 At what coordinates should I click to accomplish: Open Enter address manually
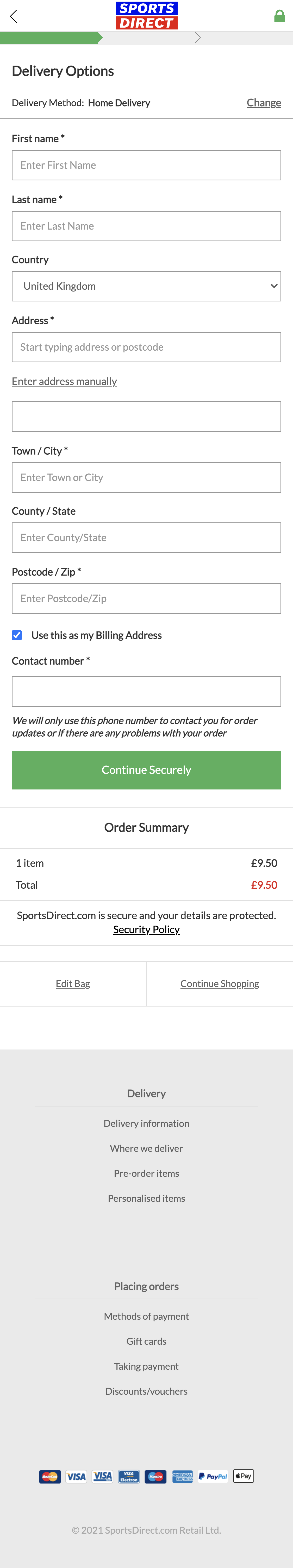(x=64, y=382)
